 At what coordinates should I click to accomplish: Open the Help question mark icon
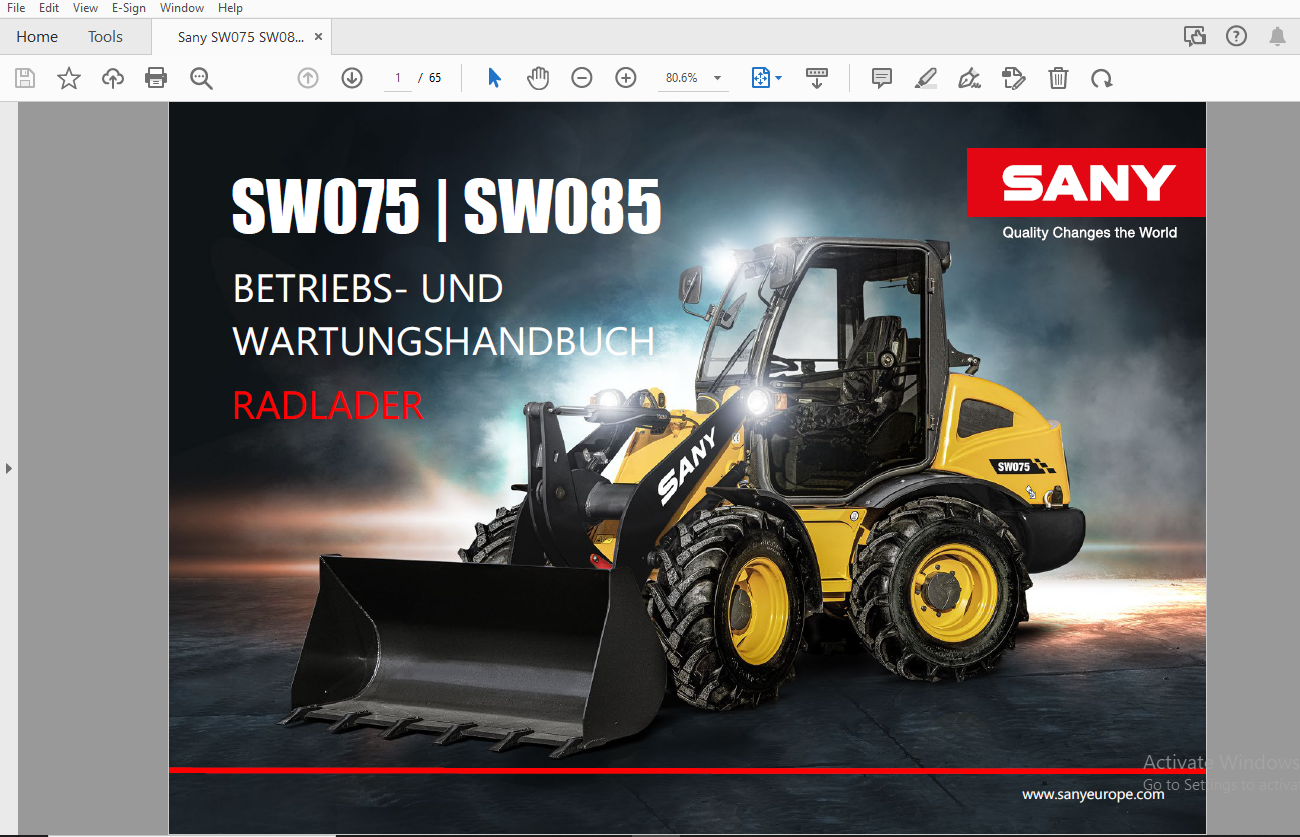[1237, 37]
